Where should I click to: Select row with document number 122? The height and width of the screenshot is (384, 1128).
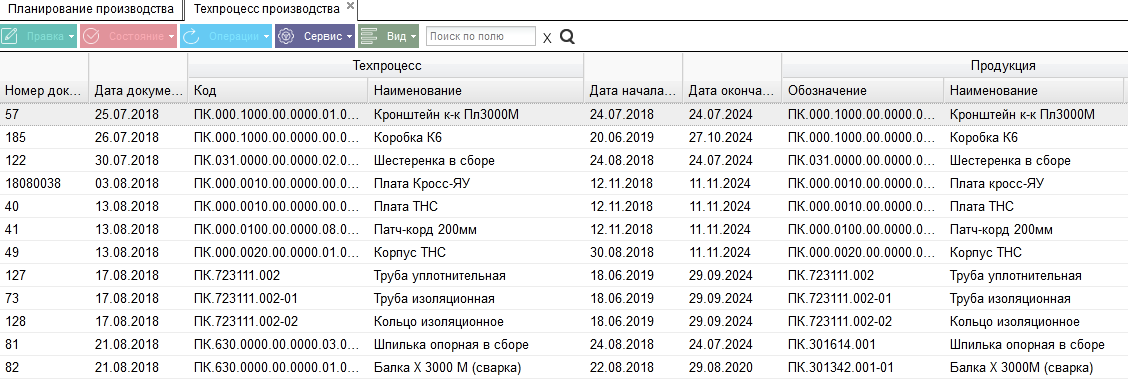[x=564, y=160]
